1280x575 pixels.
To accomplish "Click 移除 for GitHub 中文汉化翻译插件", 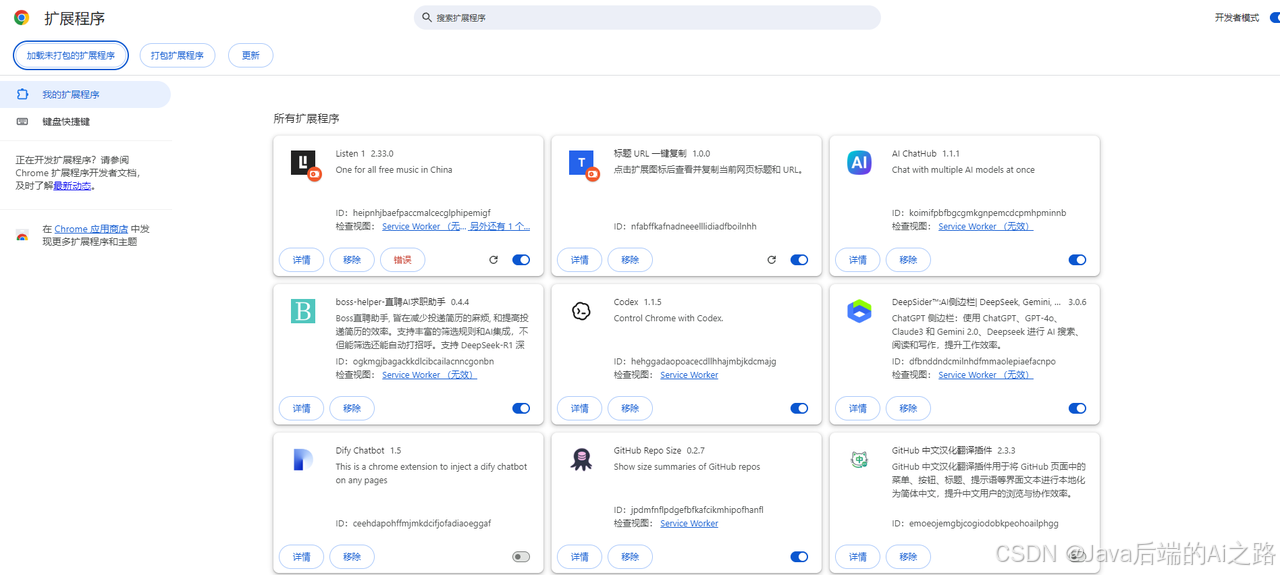I will [908, 557].
